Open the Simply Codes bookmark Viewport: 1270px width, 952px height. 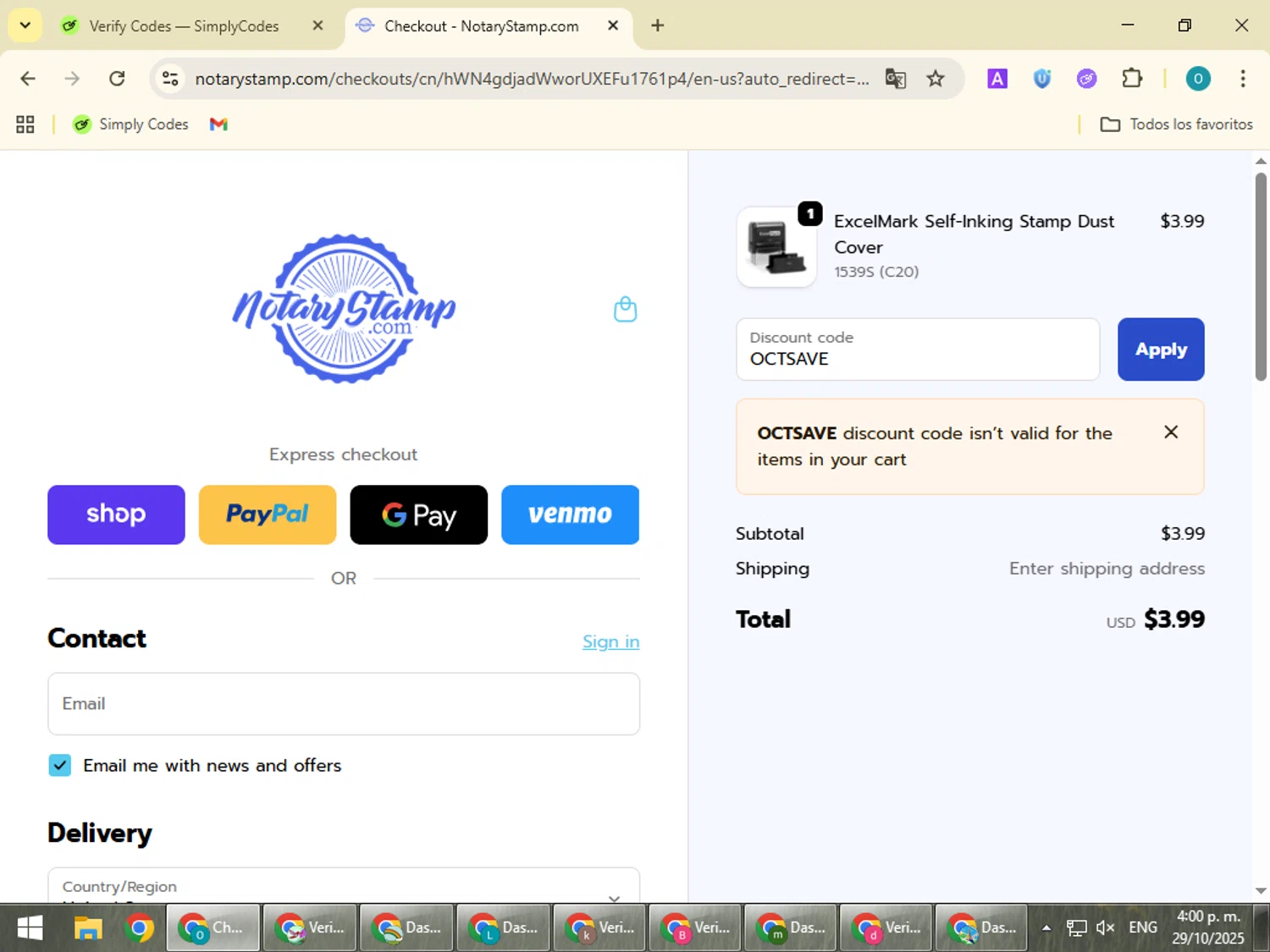130,124
